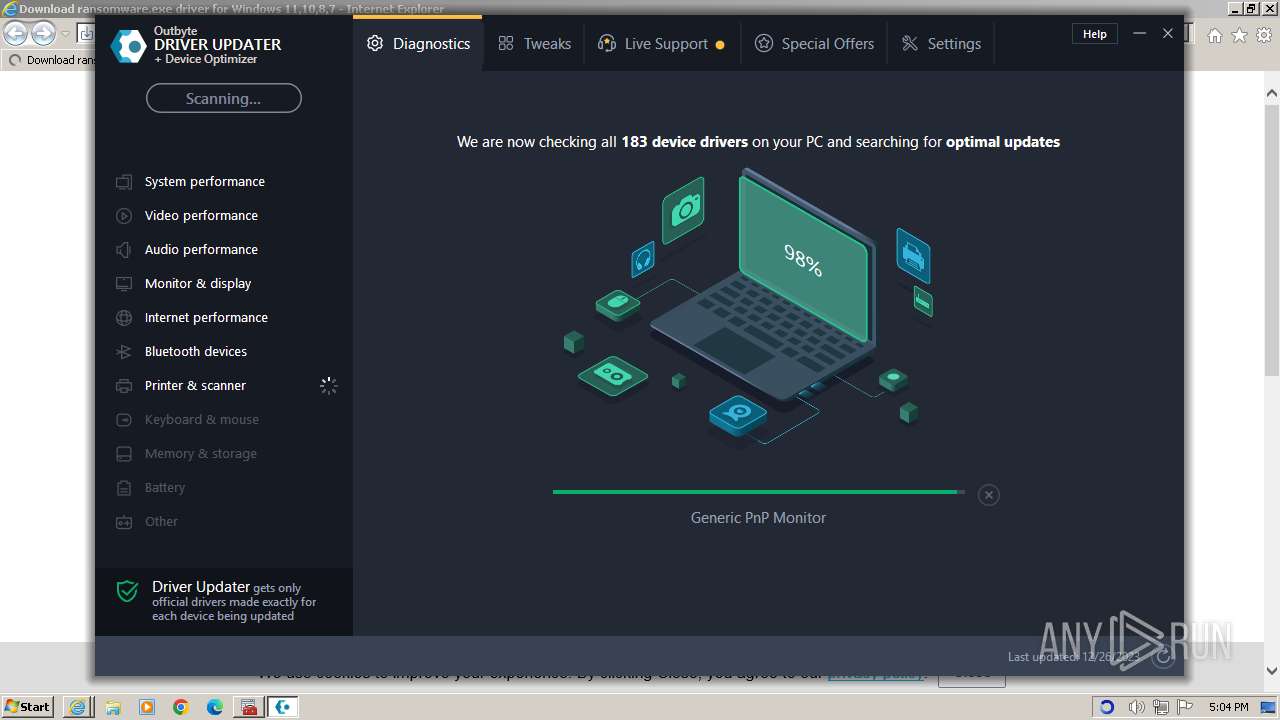Click the Keyboard & mouse icon
Screen dimensions: 1280x720
click(124, 420)
